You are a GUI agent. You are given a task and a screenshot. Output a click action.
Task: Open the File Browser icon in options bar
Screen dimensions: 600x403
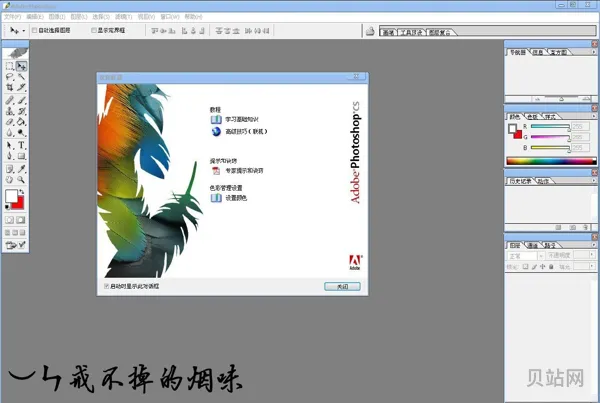tap(370, 31)
